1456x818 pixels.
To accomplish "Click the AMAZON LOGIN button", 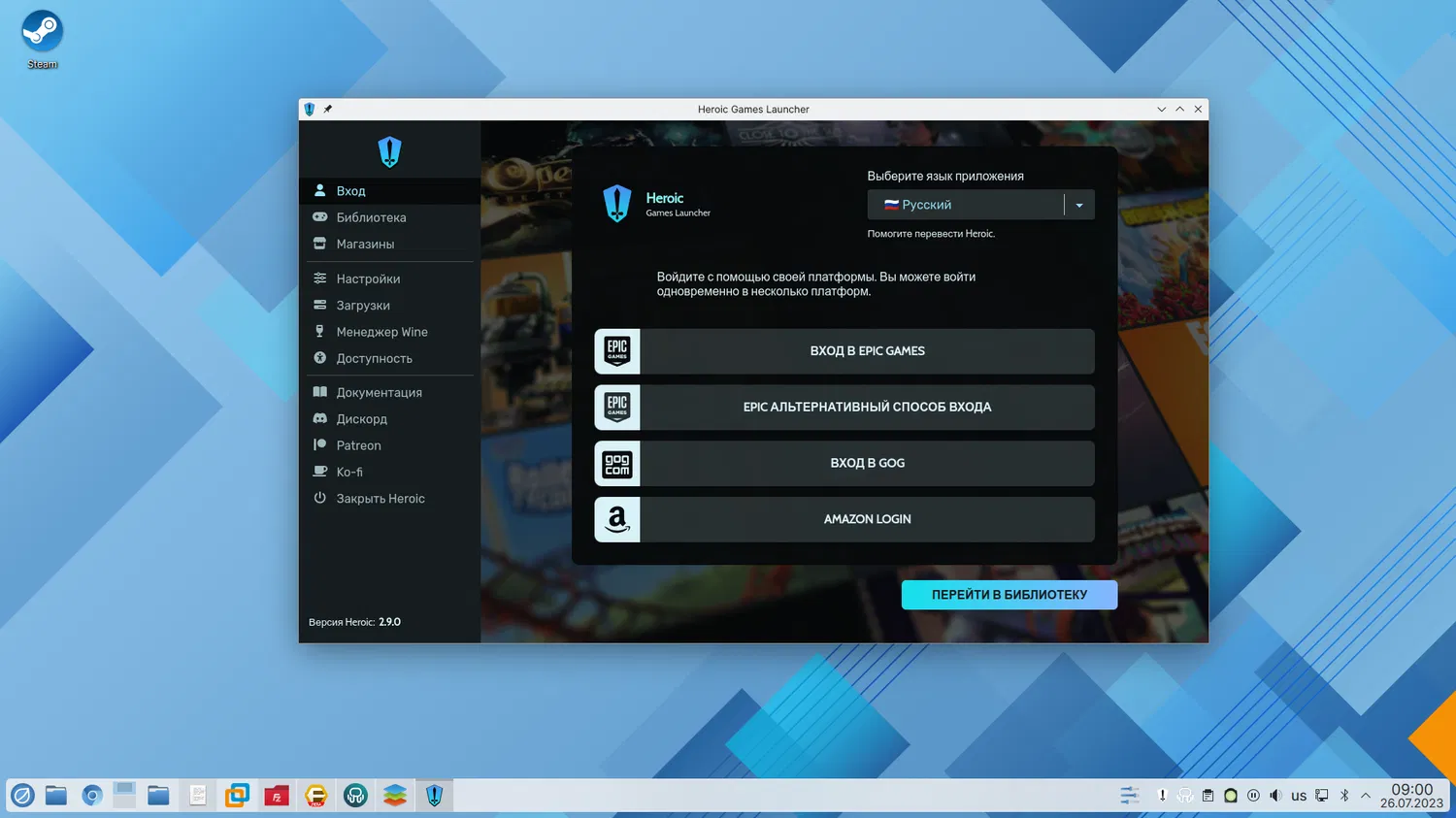I will (x=844, y=520).
